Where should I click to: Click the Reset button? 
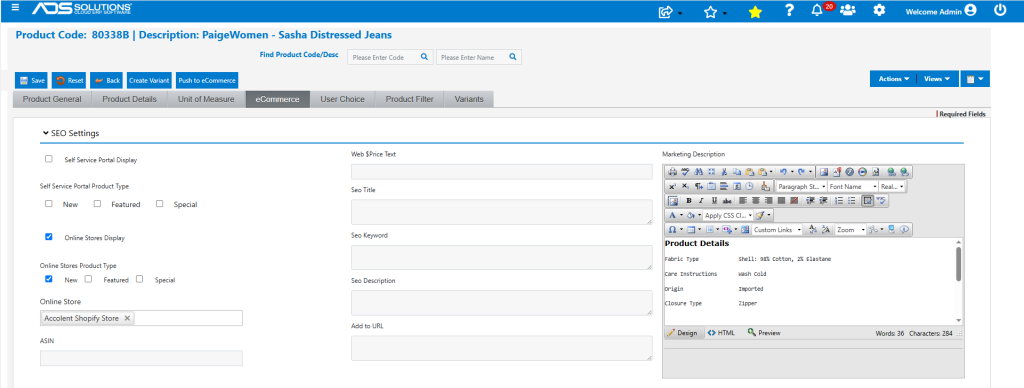pos(69,80)
